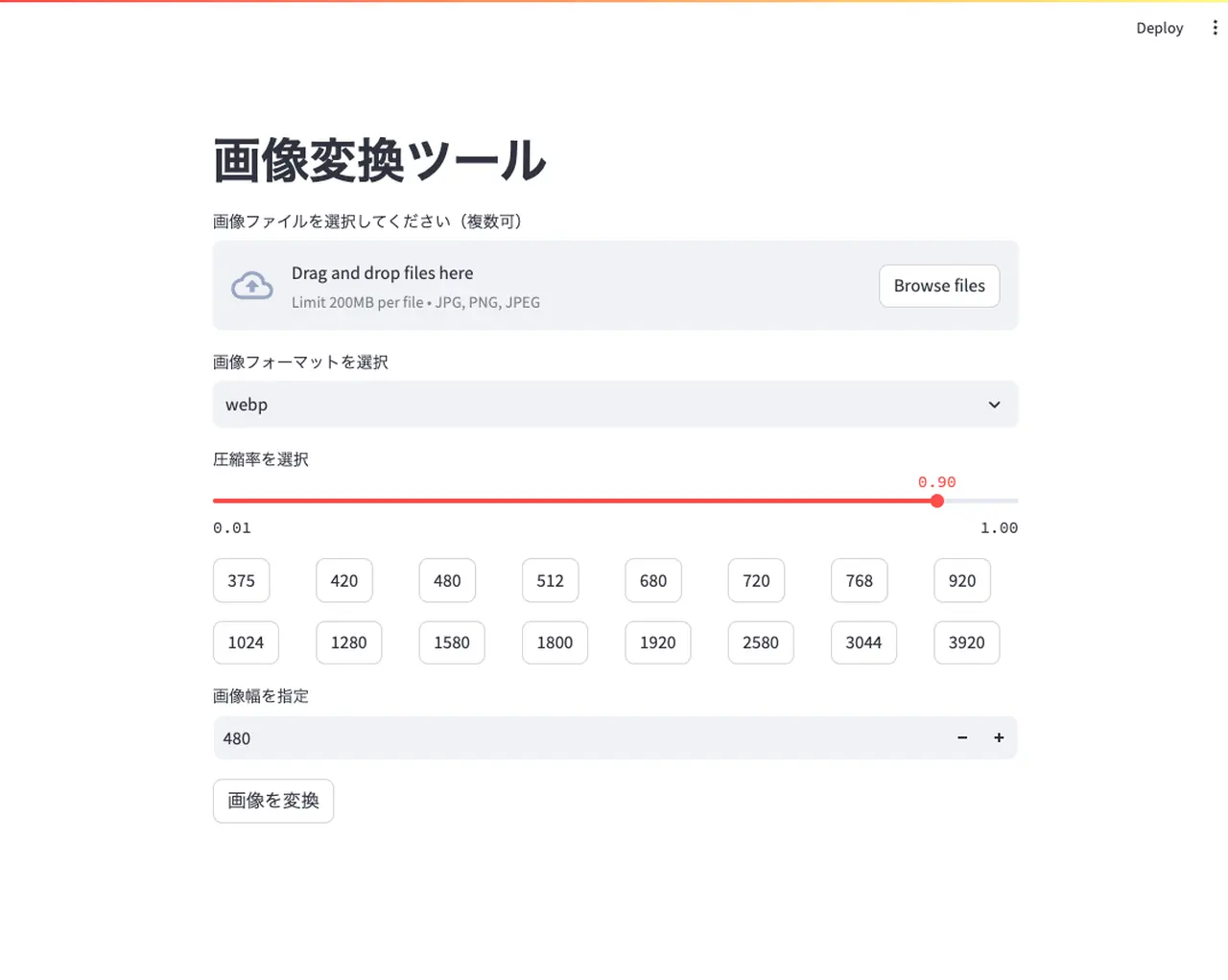
Task: Expand the webp format dropdown chevron
Action: click(994, 405)
